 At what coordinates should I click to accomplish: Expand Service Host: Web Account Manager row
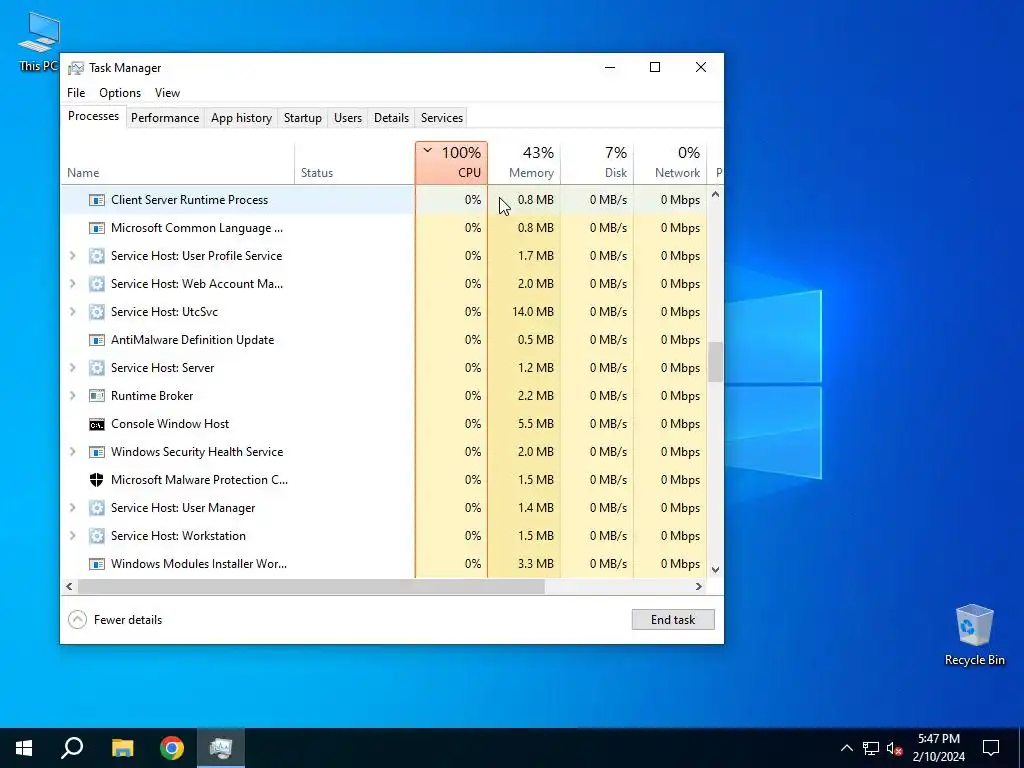72,284
